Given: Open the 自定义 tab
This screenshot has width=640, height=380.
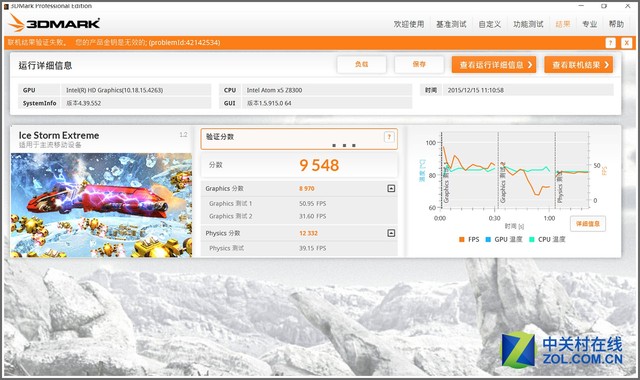Looking at the screenshot, I should click(x=489, y=24).
